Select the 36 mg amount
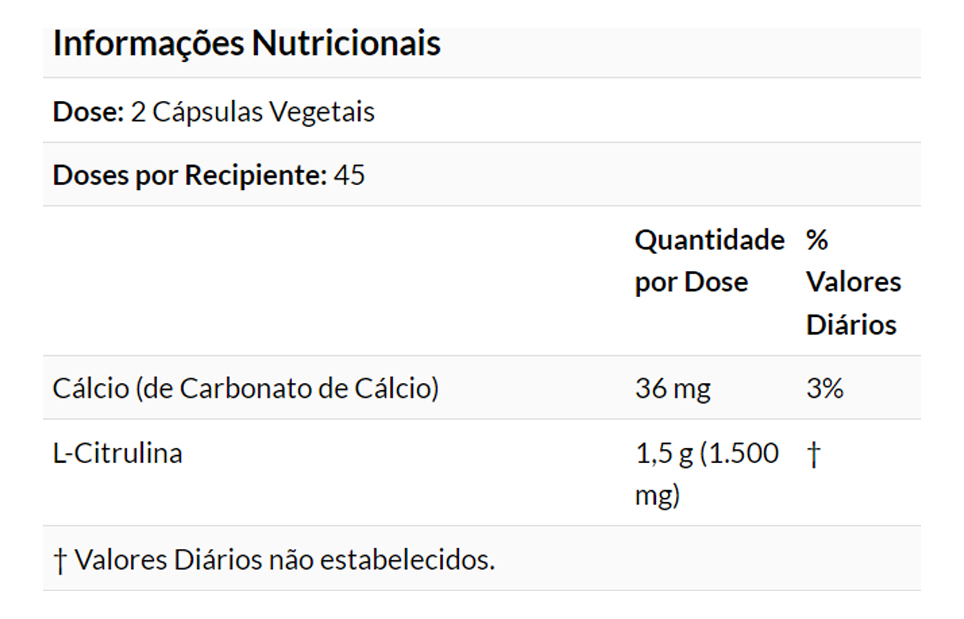This screenshot has height=619, width=964. [x=672, y=389]
